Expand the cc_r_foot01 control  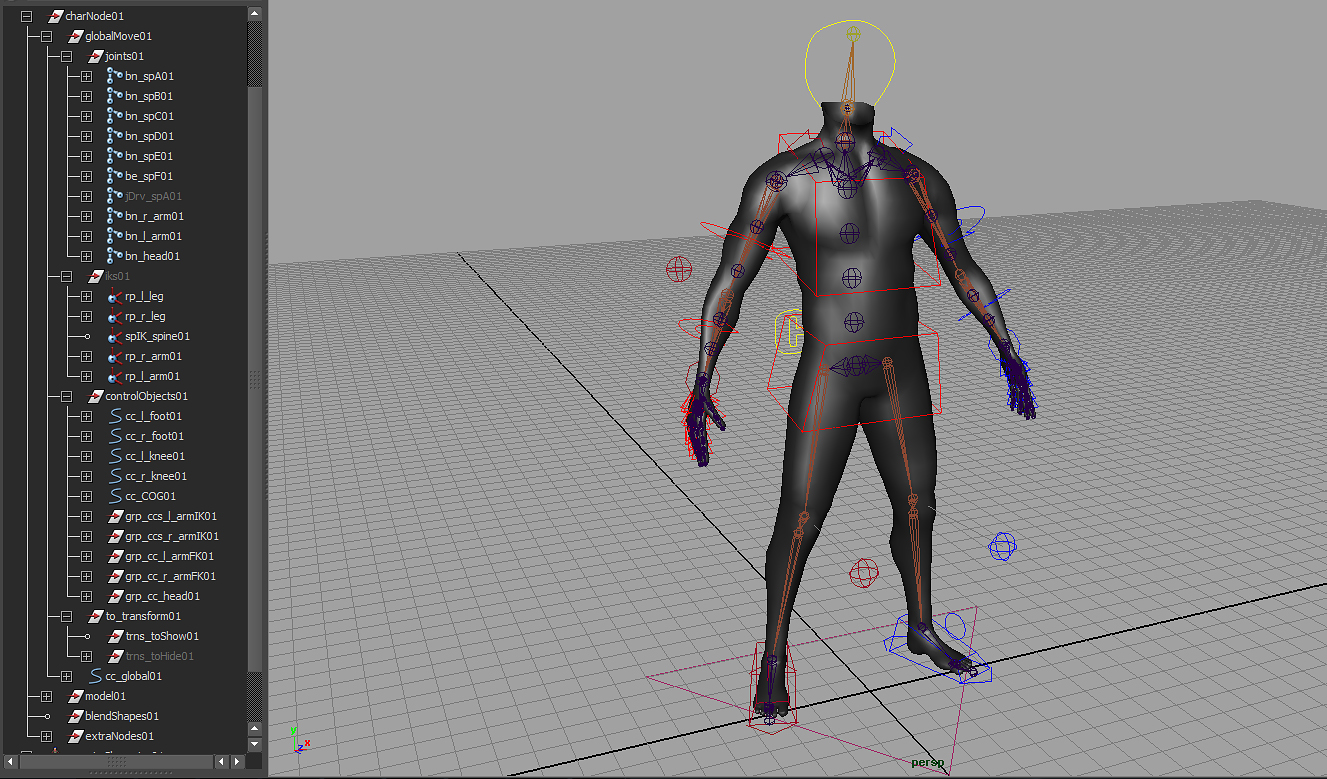[x=86, y=436]
